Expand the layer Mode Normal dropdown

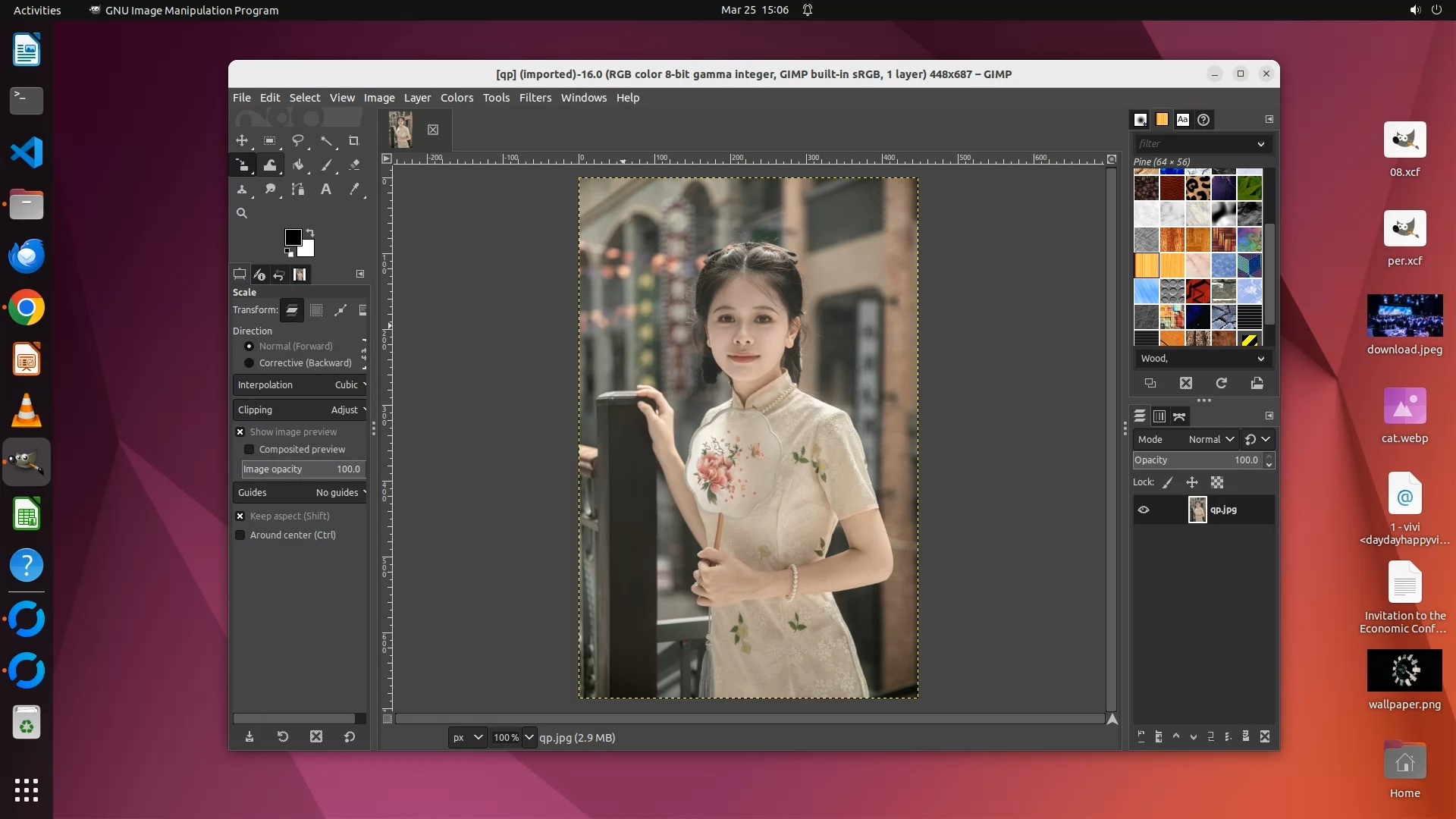[x=1211, y=440]
